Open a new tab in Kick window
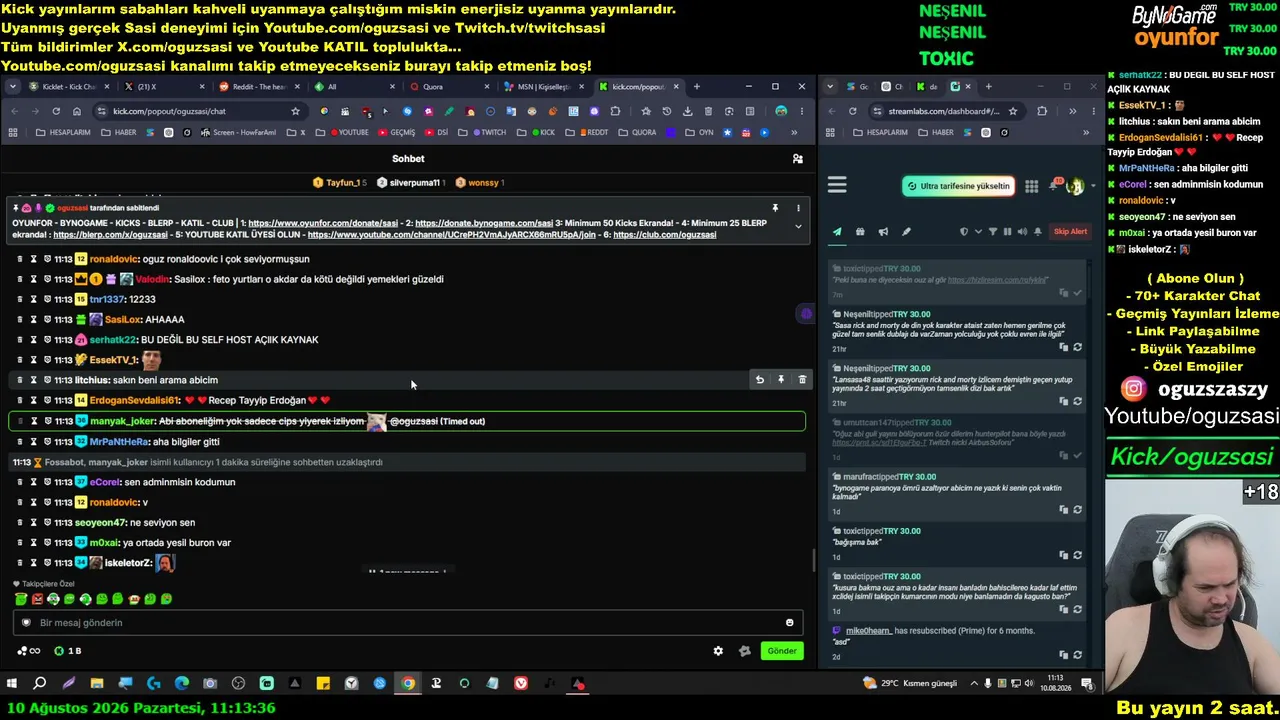 pyautogui.click(x=697, y=87)
